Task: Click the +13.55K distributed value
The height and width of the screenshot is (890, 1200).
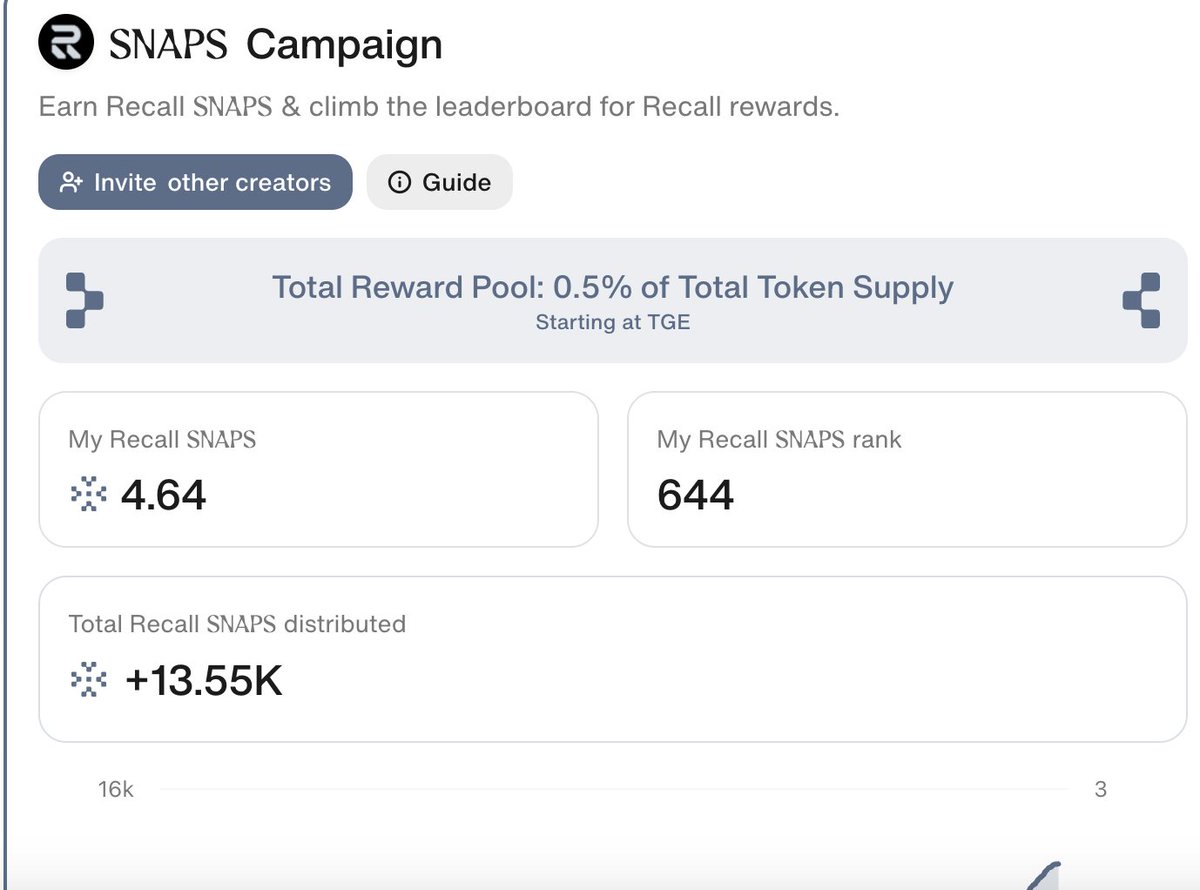Action: pyautogui.click(x=204, y=680)
